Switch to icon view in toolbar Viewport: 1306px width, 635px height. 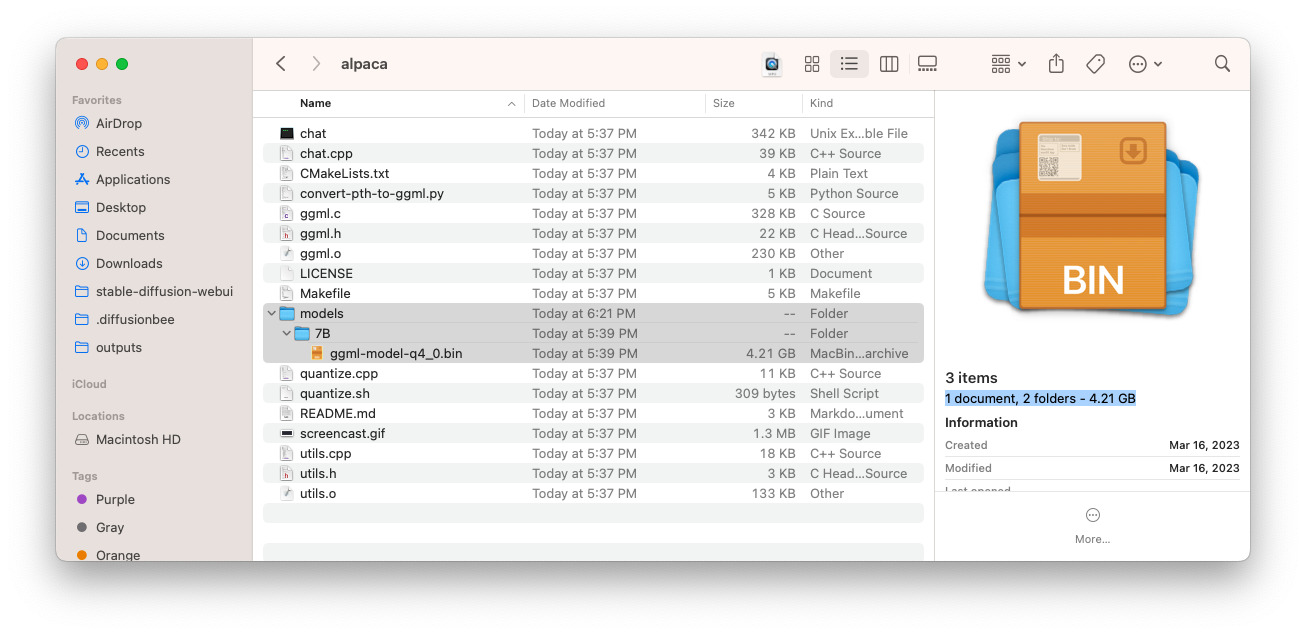tap(812, 64)
